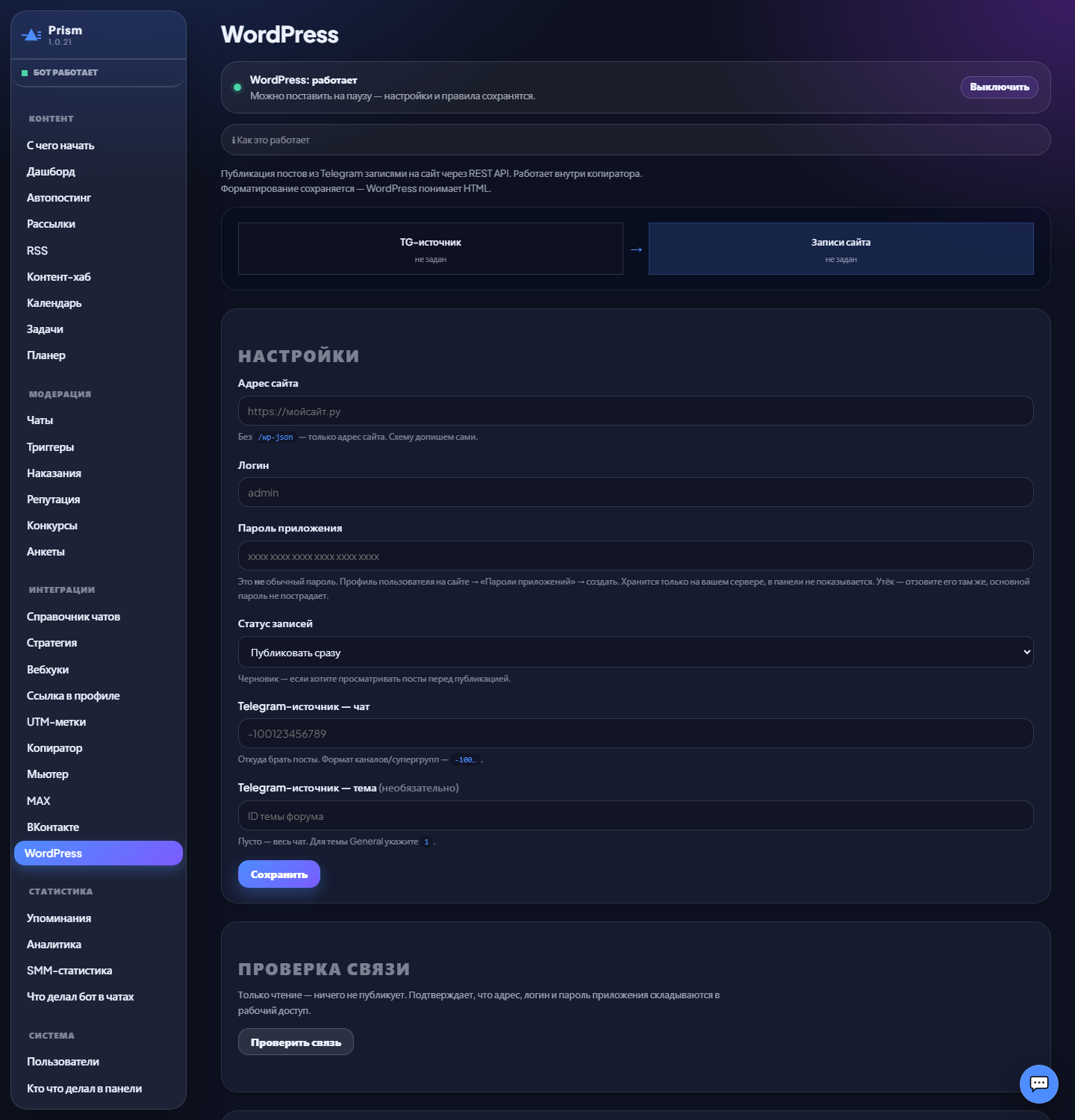Viewport: 1075px width, 1120px height.
Task: Open Пользователи system page
Action: pos(63,1062)
